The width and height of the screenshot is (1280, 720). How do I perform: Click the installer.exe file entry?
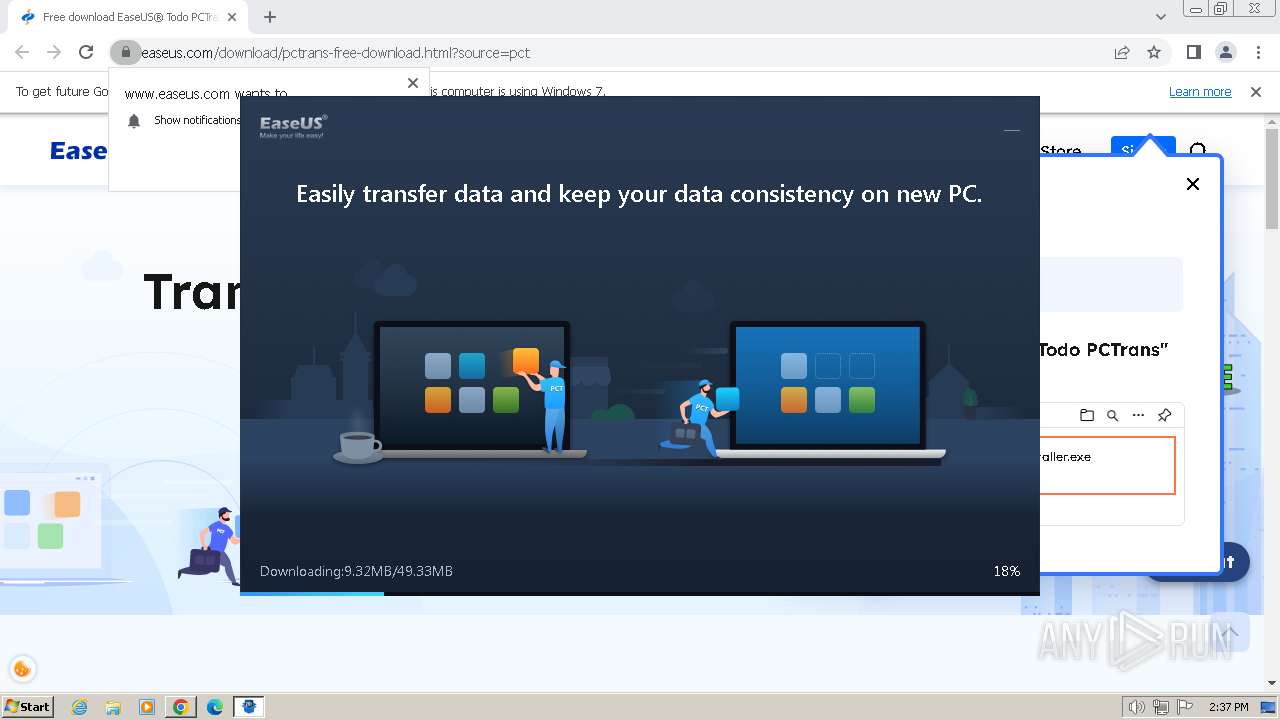pyautogui.click(x=1108, y=465)
